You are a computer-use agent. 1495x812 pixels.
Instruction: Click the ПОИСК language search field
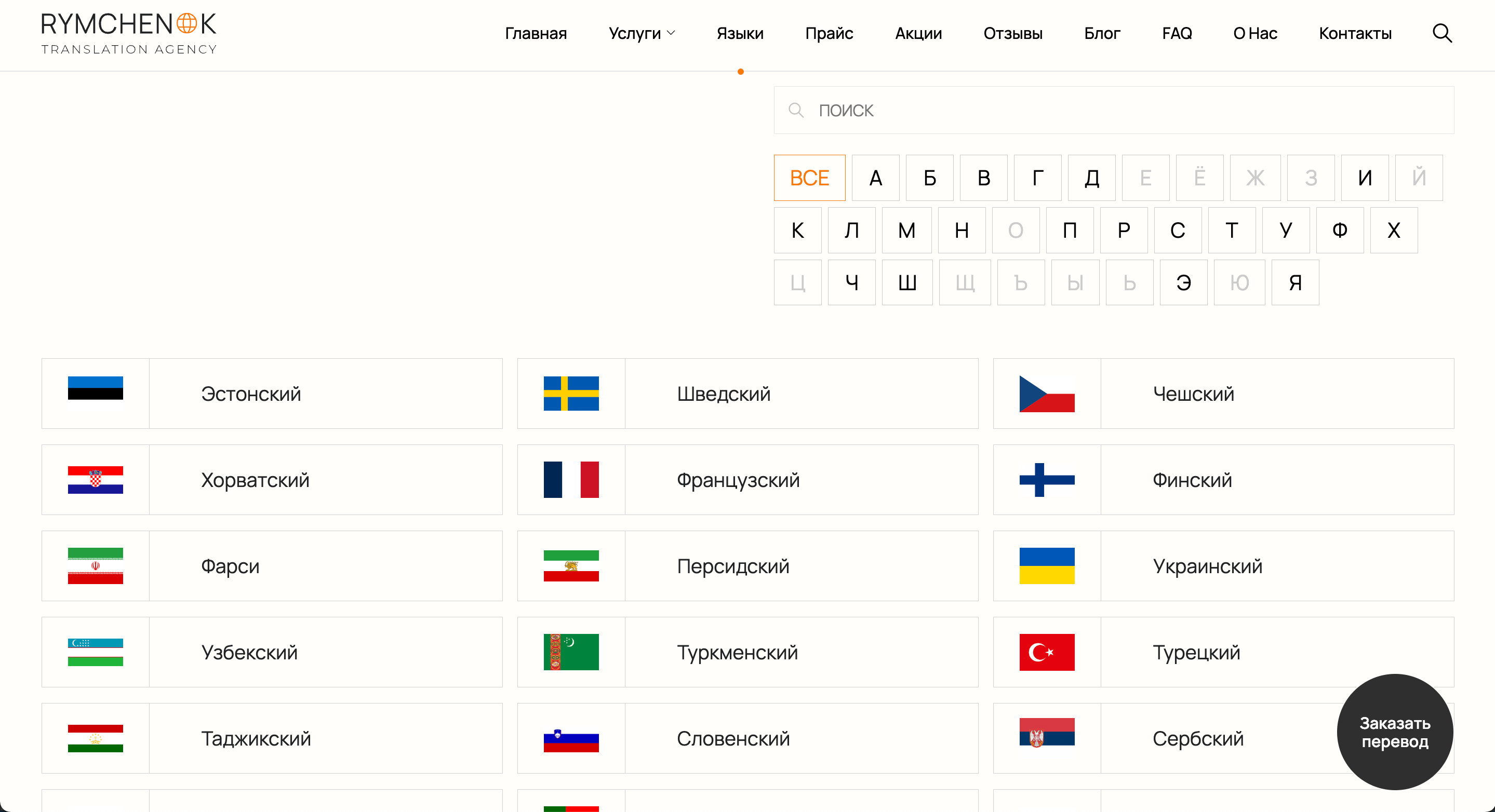pyautogui.click(x=1113, y=110)
